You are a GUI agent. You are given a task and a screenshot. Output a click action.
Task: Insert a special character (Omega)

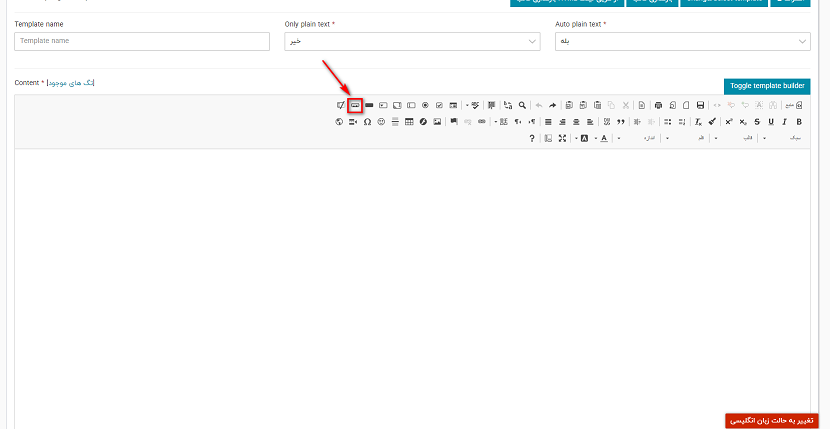point(367,122)
